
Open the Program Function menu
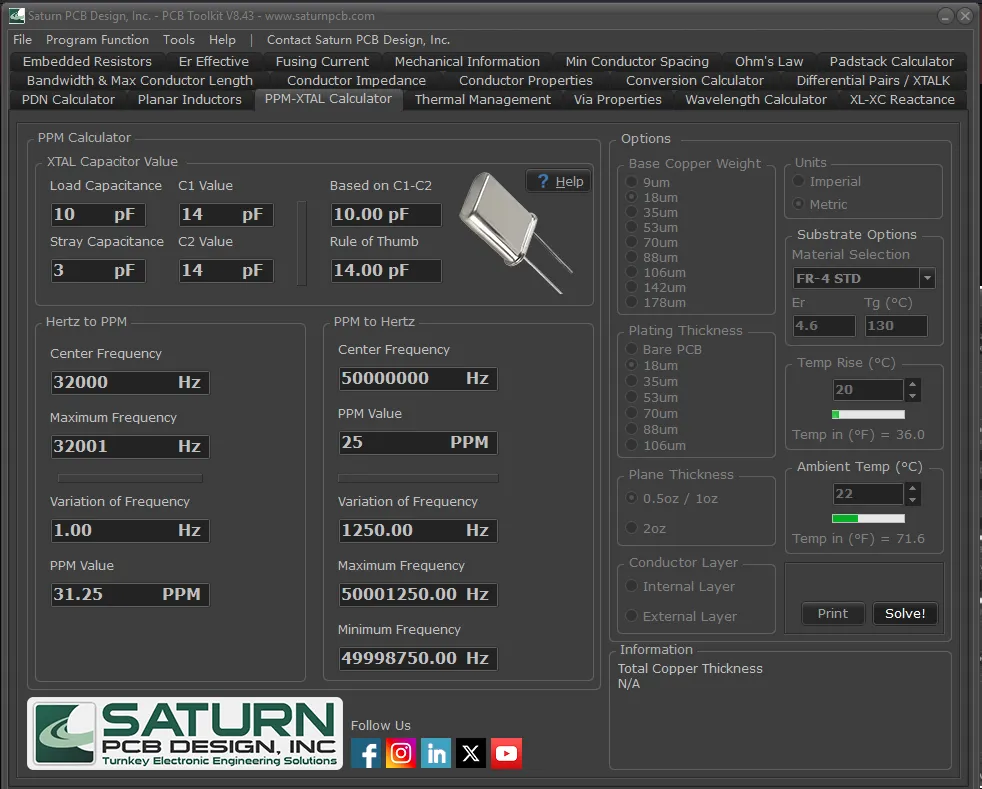tap(98, 40)
